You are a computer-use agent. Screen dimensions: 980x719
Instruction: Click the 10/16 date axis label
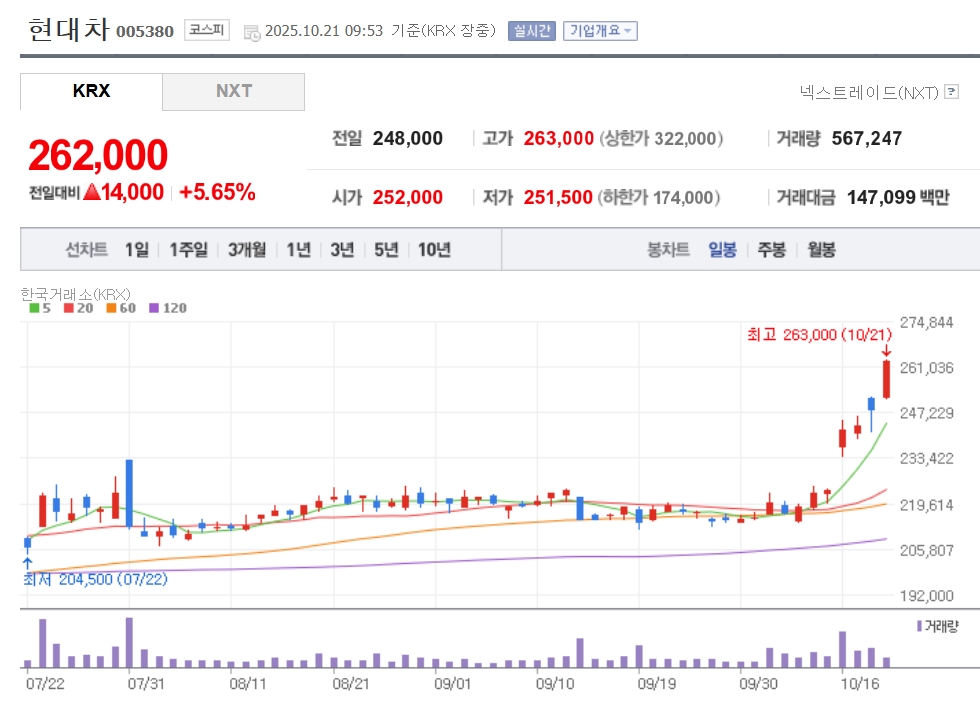pyautogui.click(x=859, y=684)
